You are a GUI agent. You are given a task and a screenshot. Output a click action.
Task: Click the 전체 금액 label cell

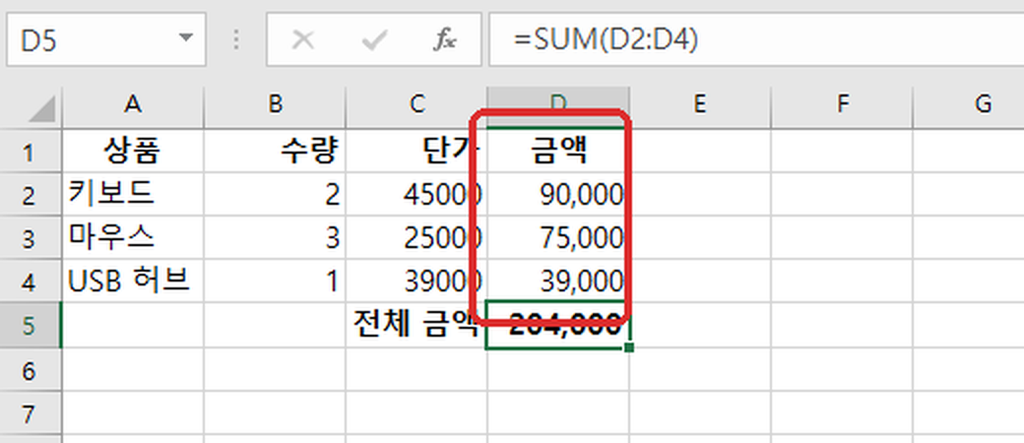tap(417, 325)
